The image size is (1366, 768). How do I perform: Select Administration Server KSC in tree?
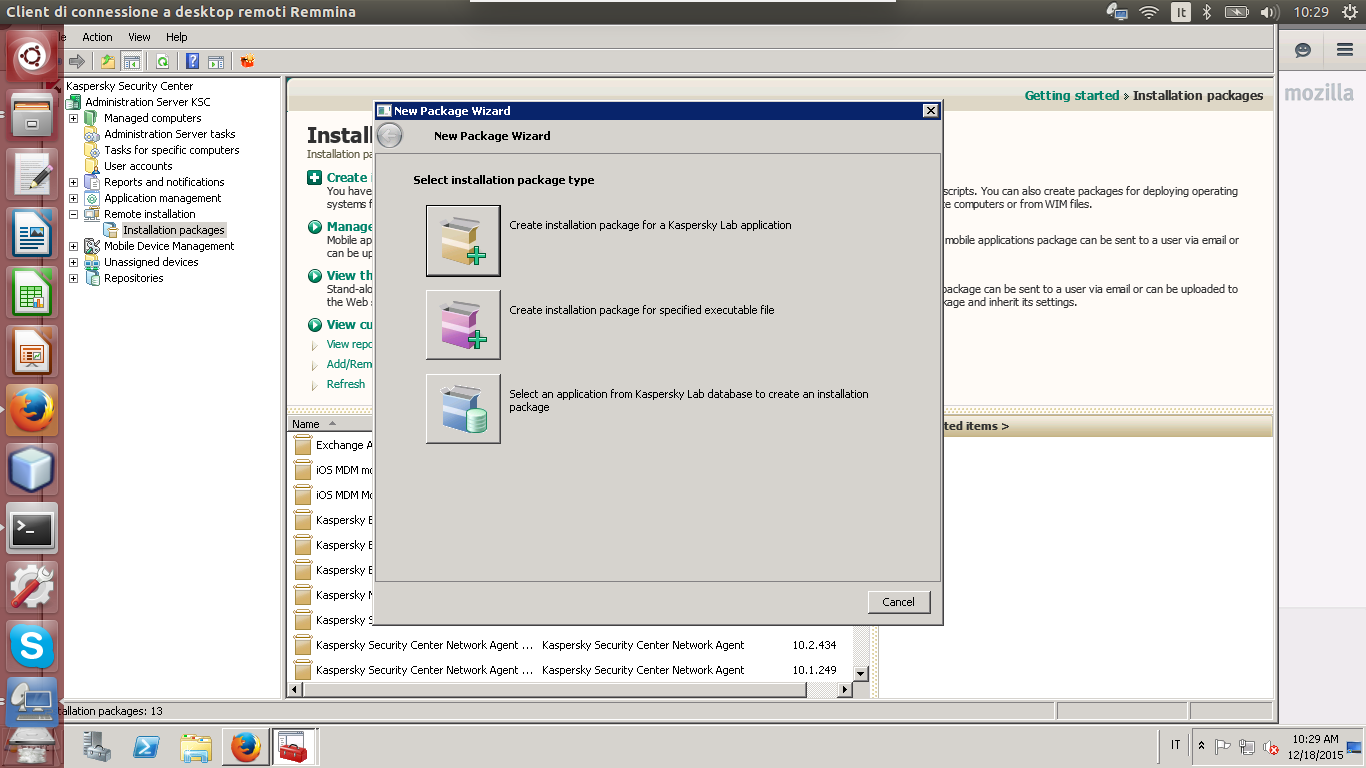[x=147, y=102]
